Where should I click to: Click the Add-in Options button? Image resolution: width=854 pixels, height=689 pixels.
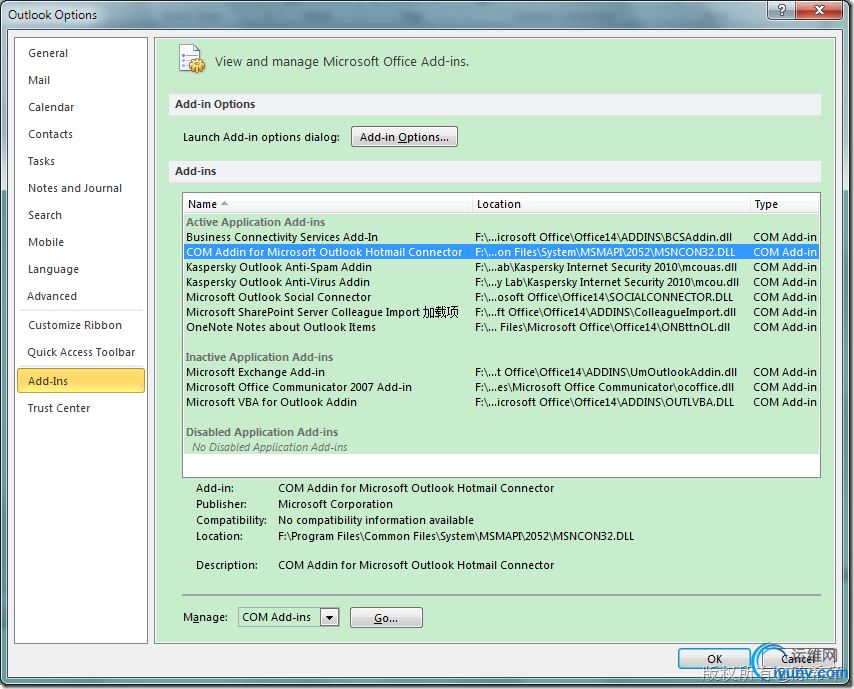click(x=404, y=137)
